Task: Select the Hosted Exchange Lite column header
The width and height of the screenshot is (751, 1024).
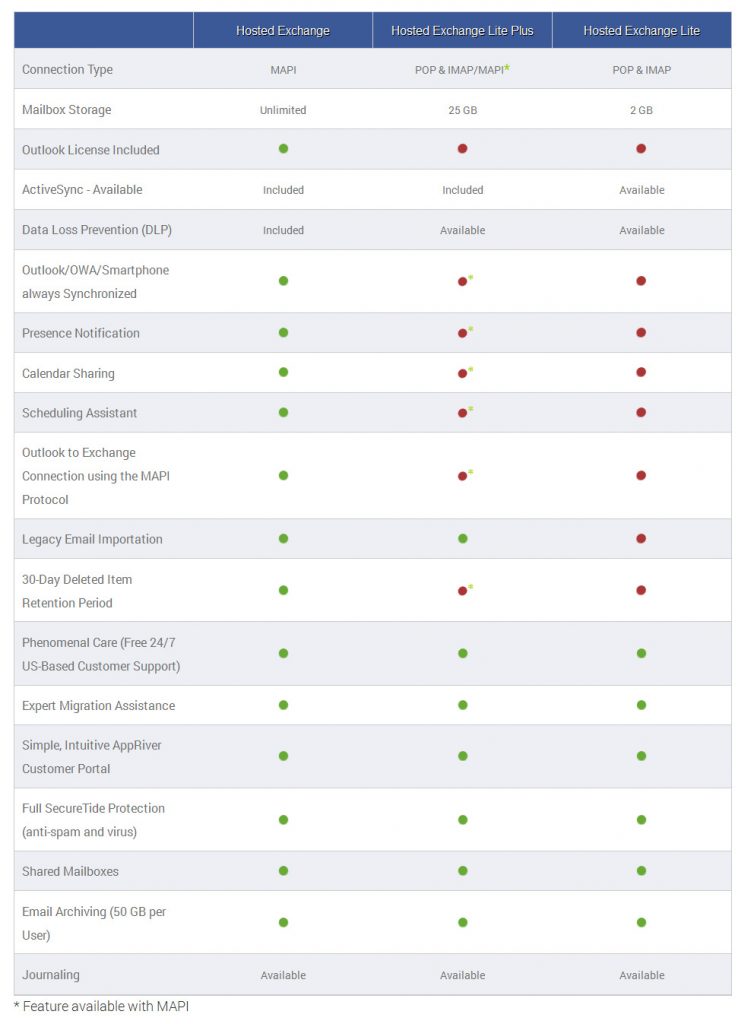Action: [642, 30]
